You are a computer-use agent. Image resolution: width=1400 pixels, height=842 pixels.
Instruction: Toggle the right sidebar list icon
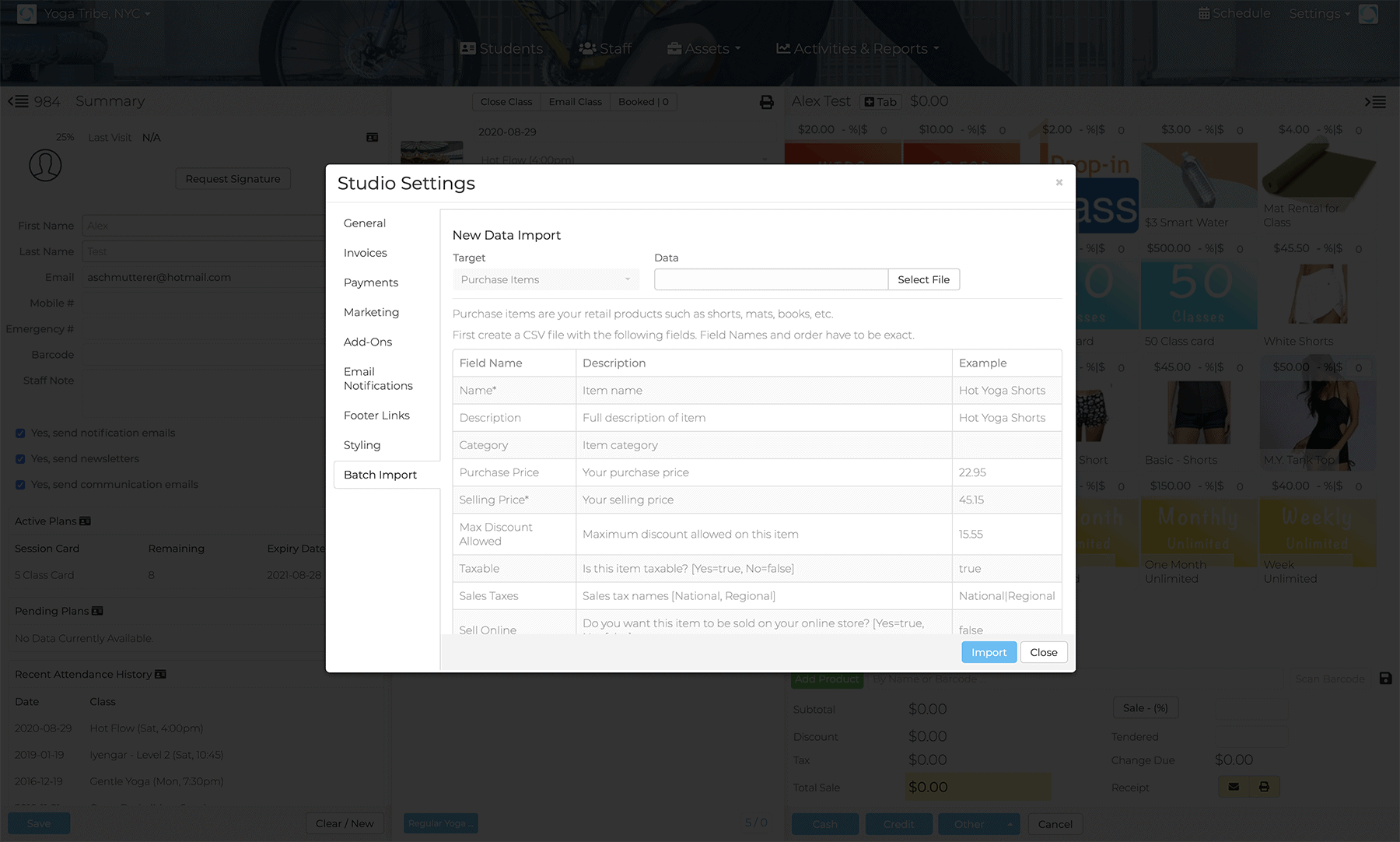coord(1375,102)
